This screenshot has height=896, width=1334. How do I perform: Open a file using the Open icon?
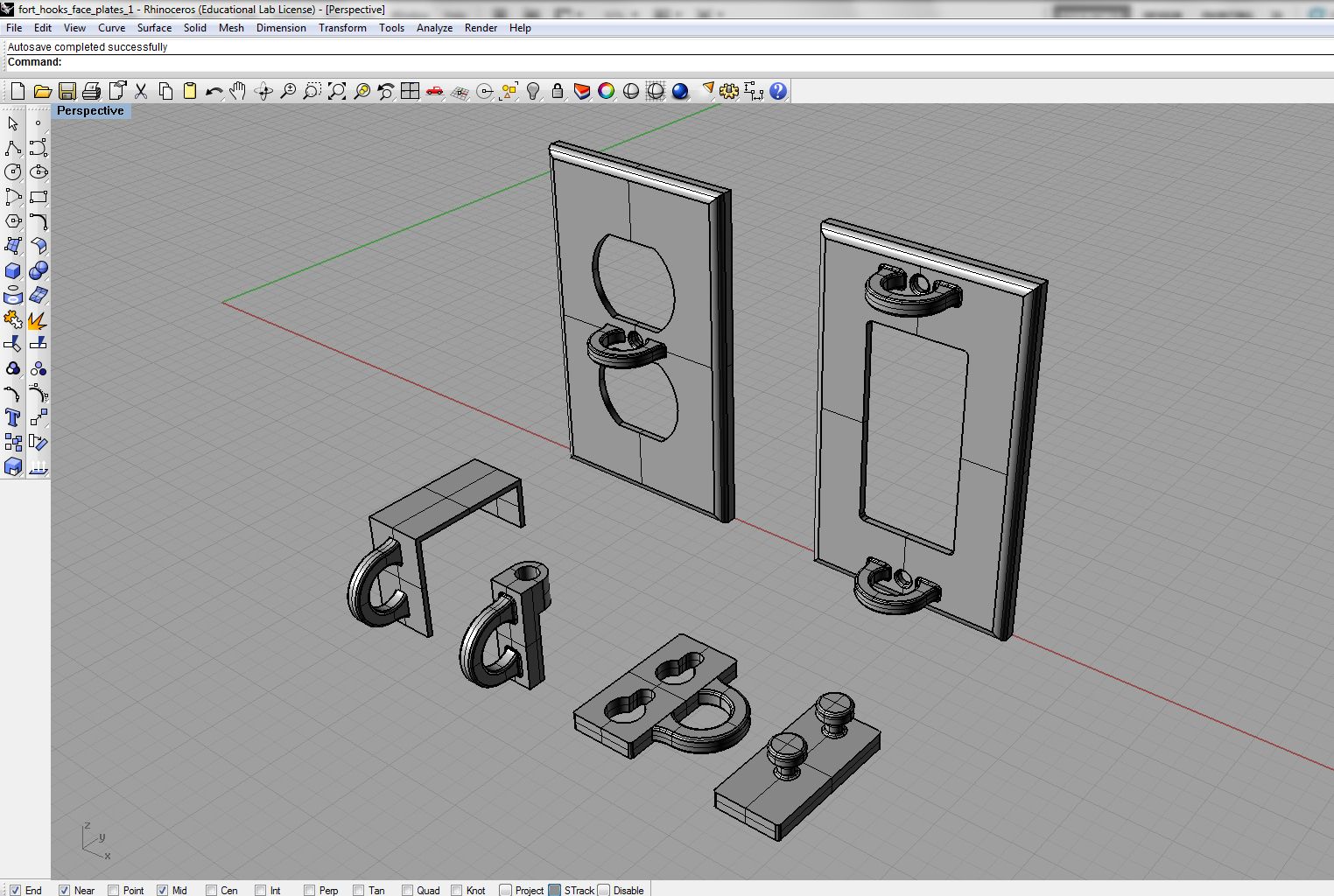(x=42, y=90)
